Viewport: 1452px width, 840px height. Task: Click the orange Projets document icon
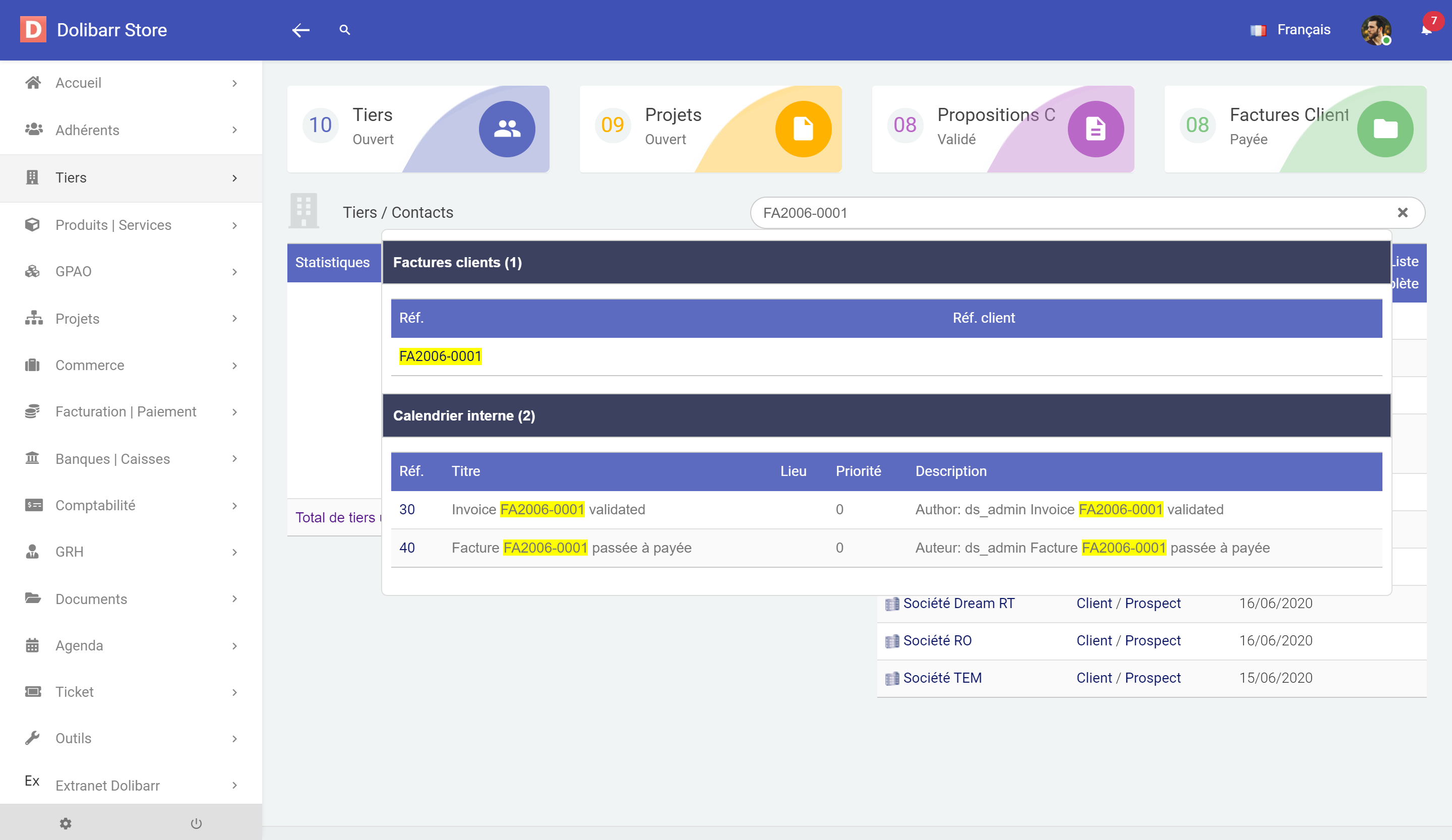[x=803, y=129]
